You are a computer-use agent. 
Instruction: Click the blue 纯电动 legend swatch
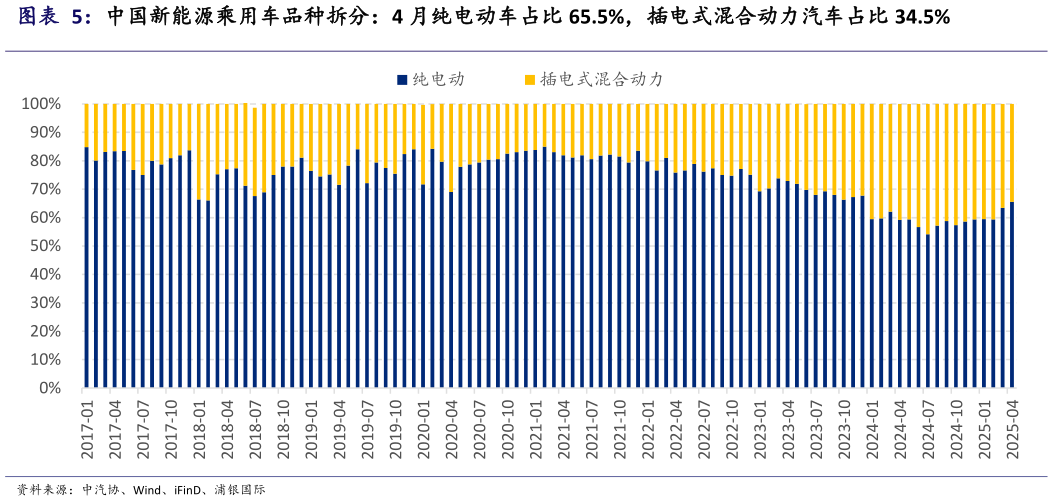[402, 80]
